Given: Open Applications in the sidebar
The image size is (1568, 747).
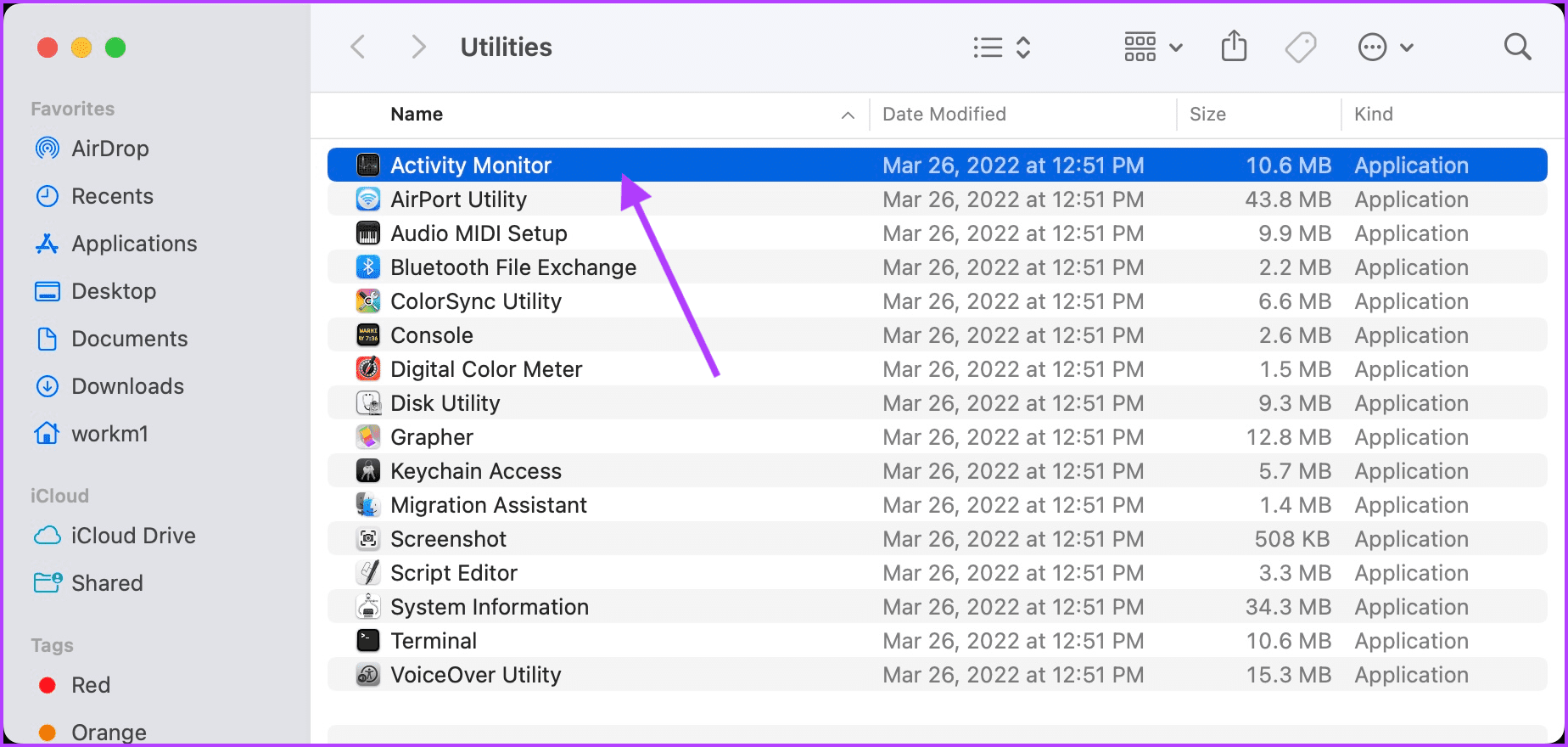Looking at the screenshot, I should tap(115, 244).
